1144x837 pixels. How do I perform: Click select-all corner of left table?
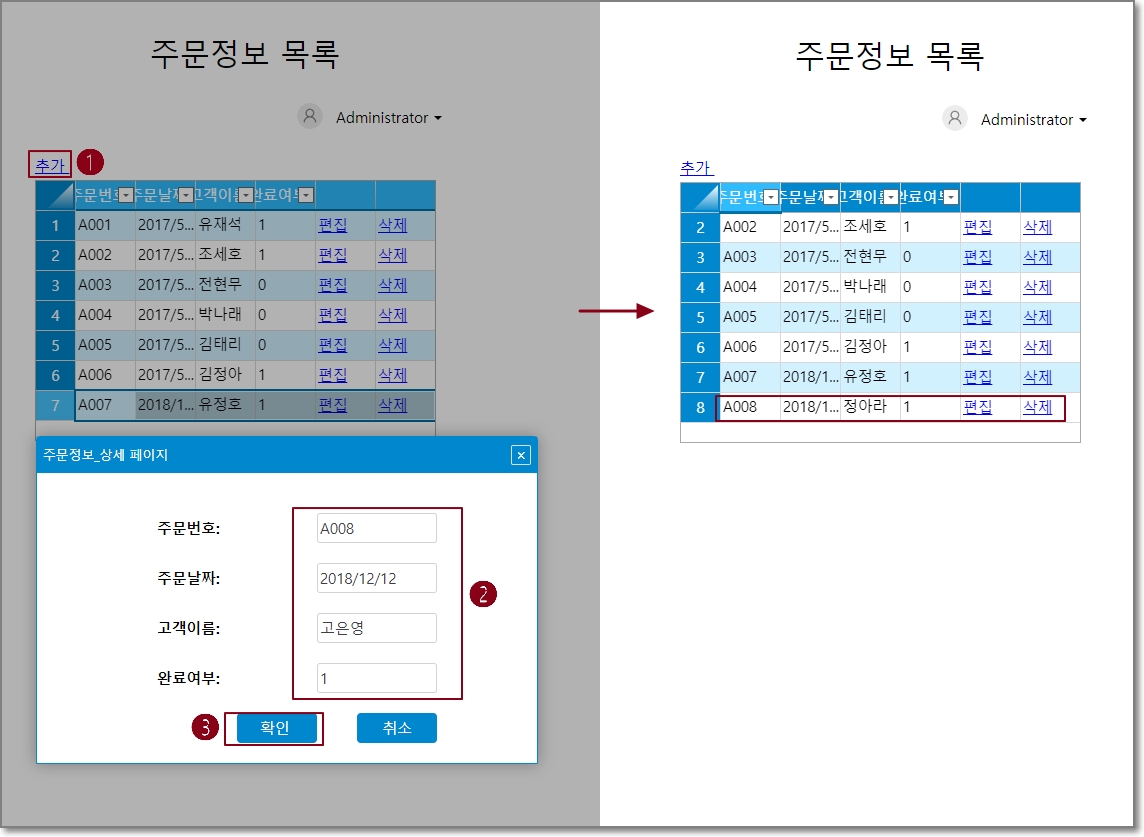[x=55, y=195]
